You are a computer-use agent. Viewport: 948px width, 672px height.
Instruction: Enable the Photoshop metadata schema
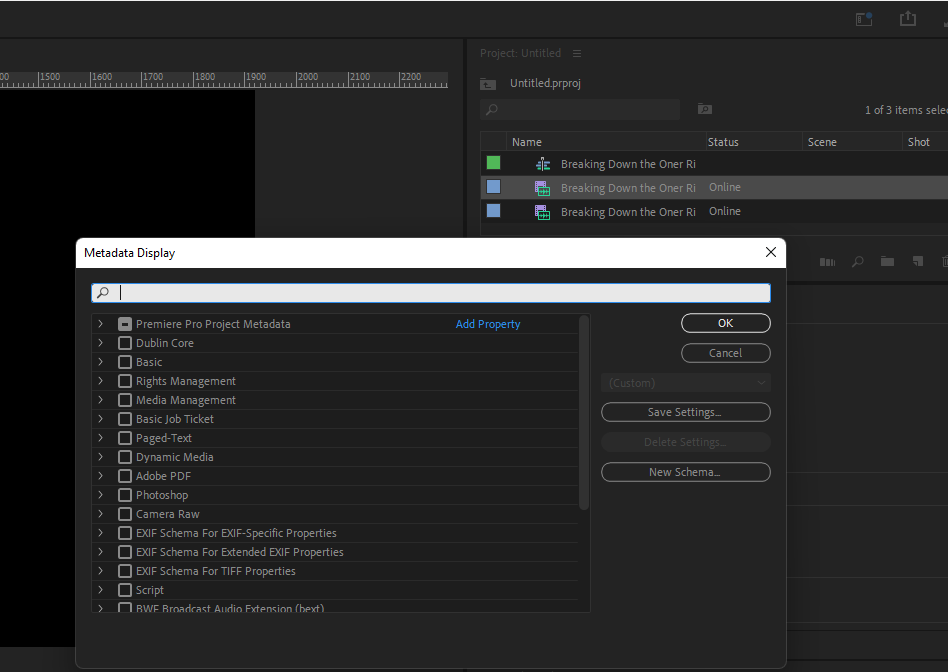124,495
